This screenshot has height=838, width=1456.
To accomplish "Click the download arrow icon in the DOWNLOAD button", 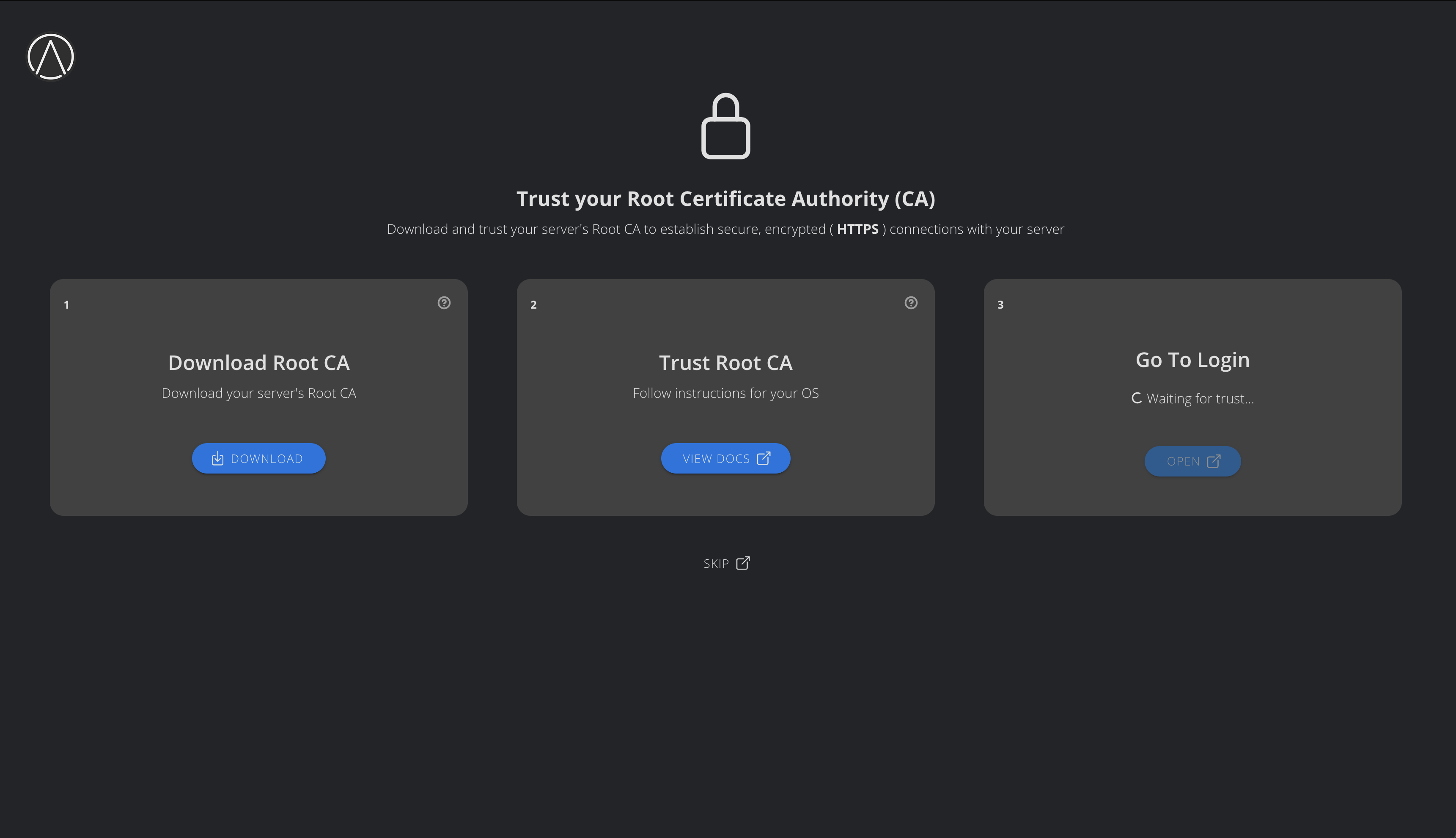I will click(x=217, y=459).
